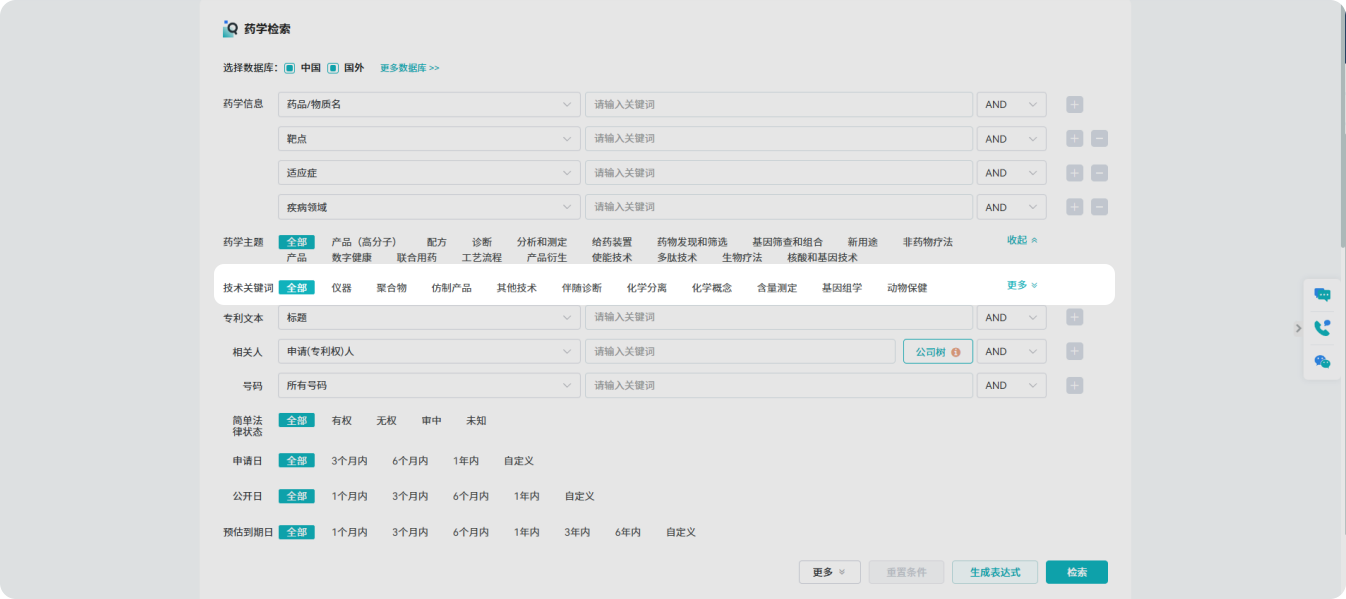Collapse the side panel with the arrow
This screenshot has width=1346, height=599.
click(1298, 328)
